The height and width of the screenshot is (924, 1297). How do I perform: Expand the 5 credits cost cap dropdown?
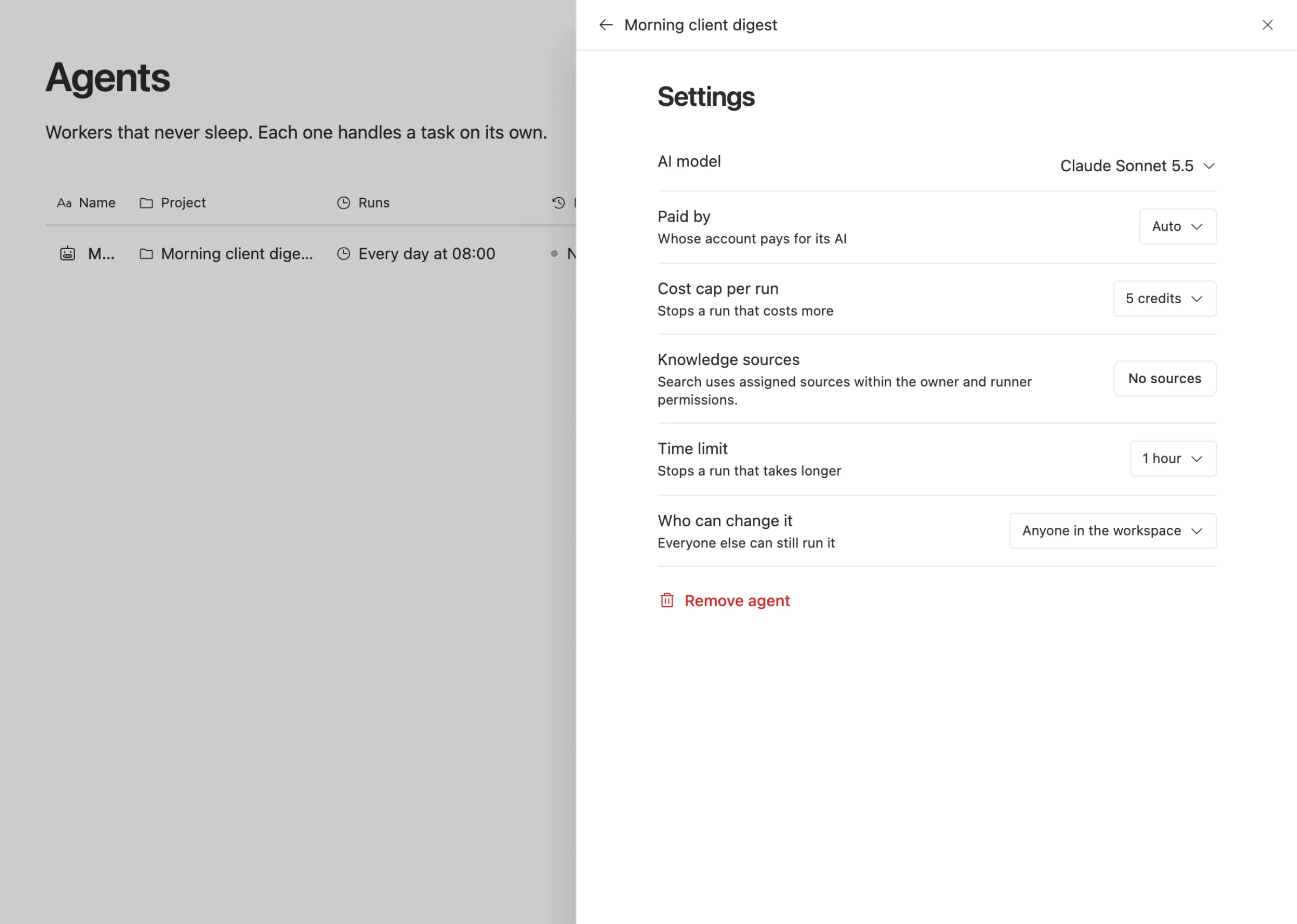click(1165, 299)
